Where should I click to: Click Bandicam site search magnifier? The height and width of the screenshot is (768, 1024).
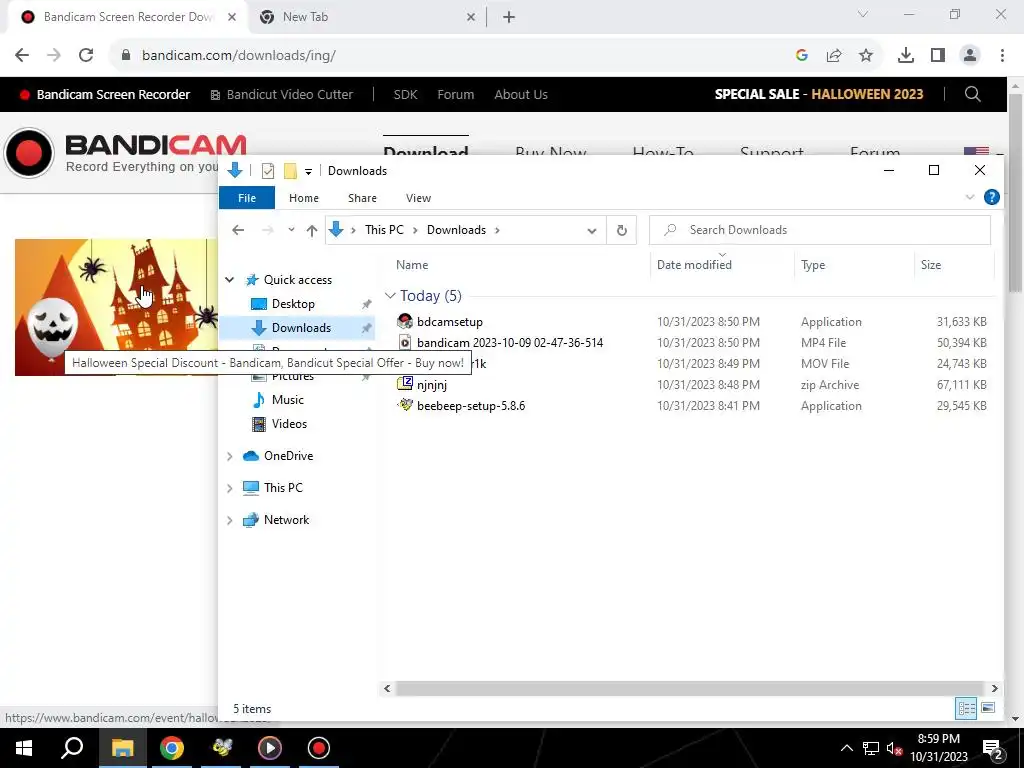972,94
